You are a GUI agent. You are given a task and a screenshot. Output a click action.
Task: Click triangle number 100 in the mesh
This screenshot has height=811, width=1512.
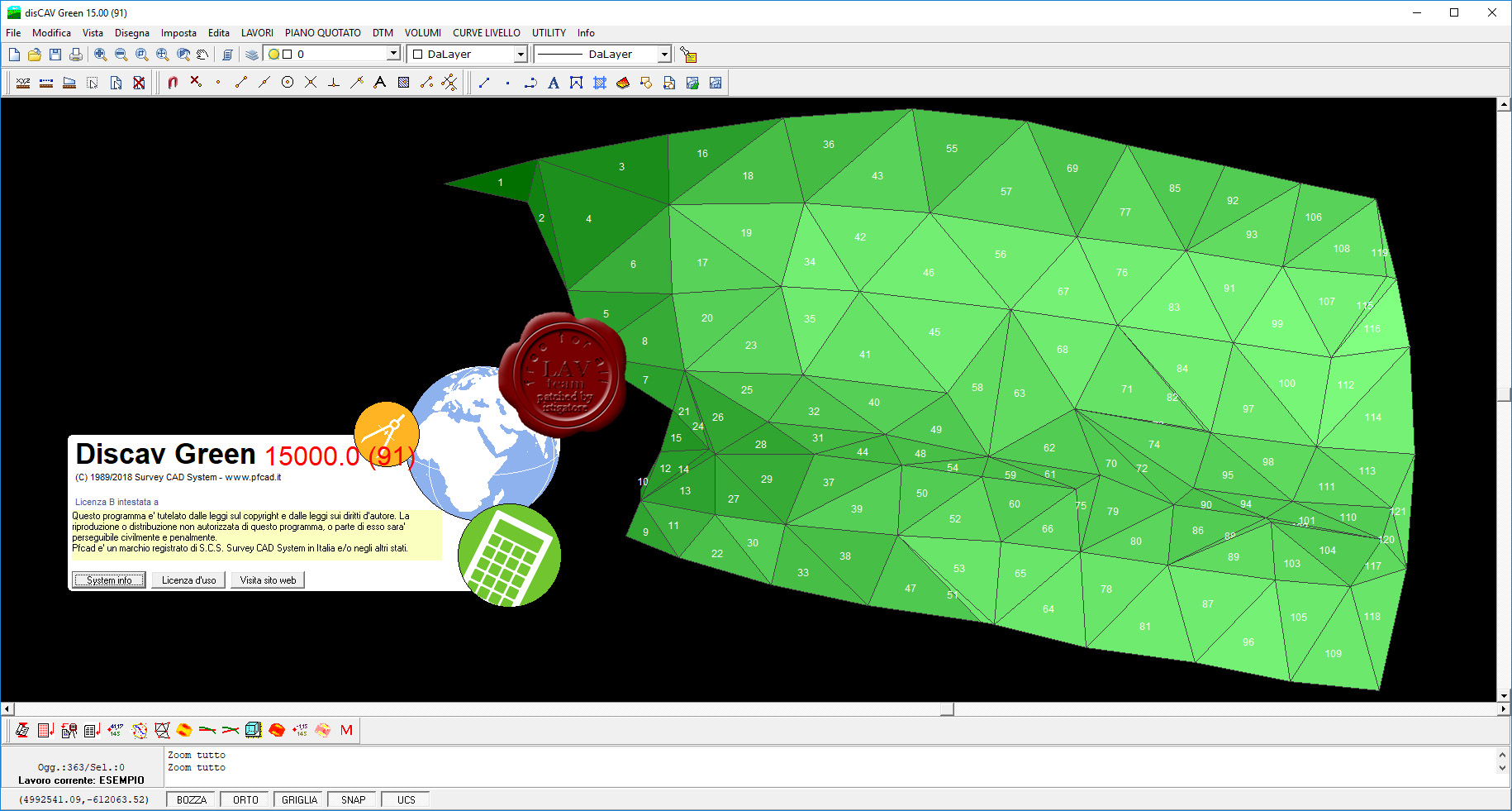click(1287, 384)
